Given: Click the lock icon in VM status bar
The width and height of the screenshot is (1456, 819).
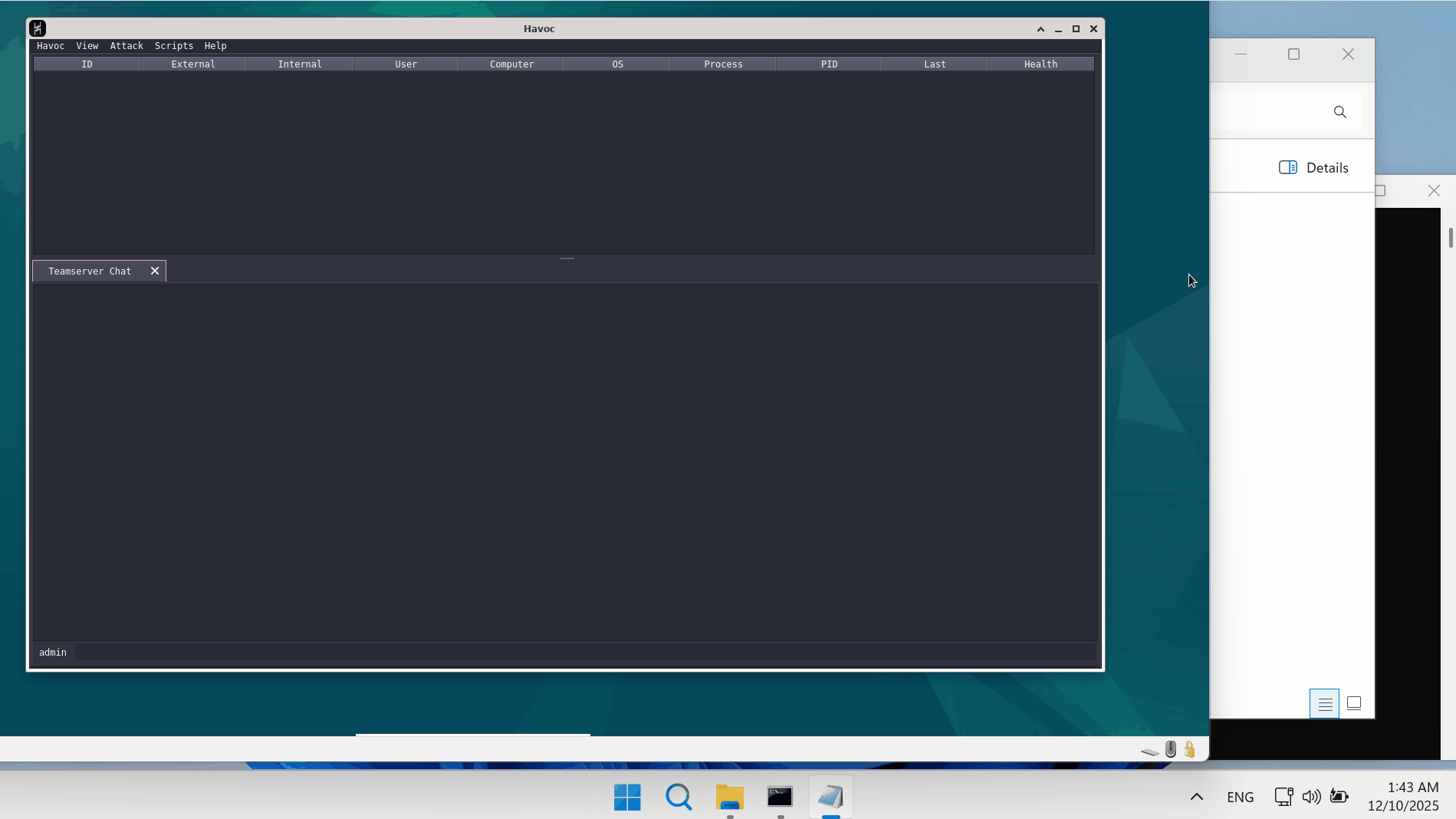Looking at the screenshot, I should click(x=1190, y=749).
